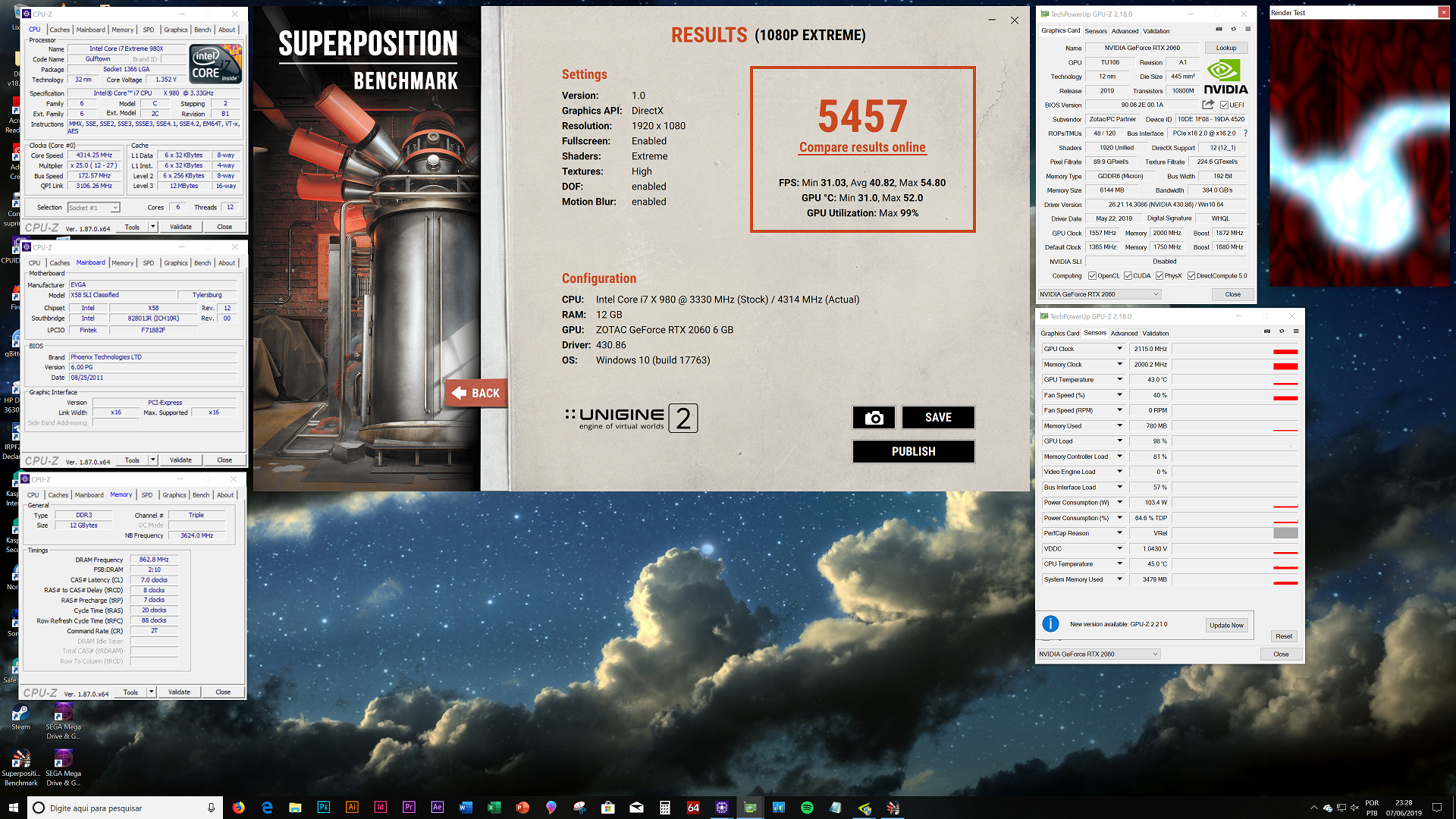
Task: Click Validate in top CPU-Z window
Action: [180, 227]
